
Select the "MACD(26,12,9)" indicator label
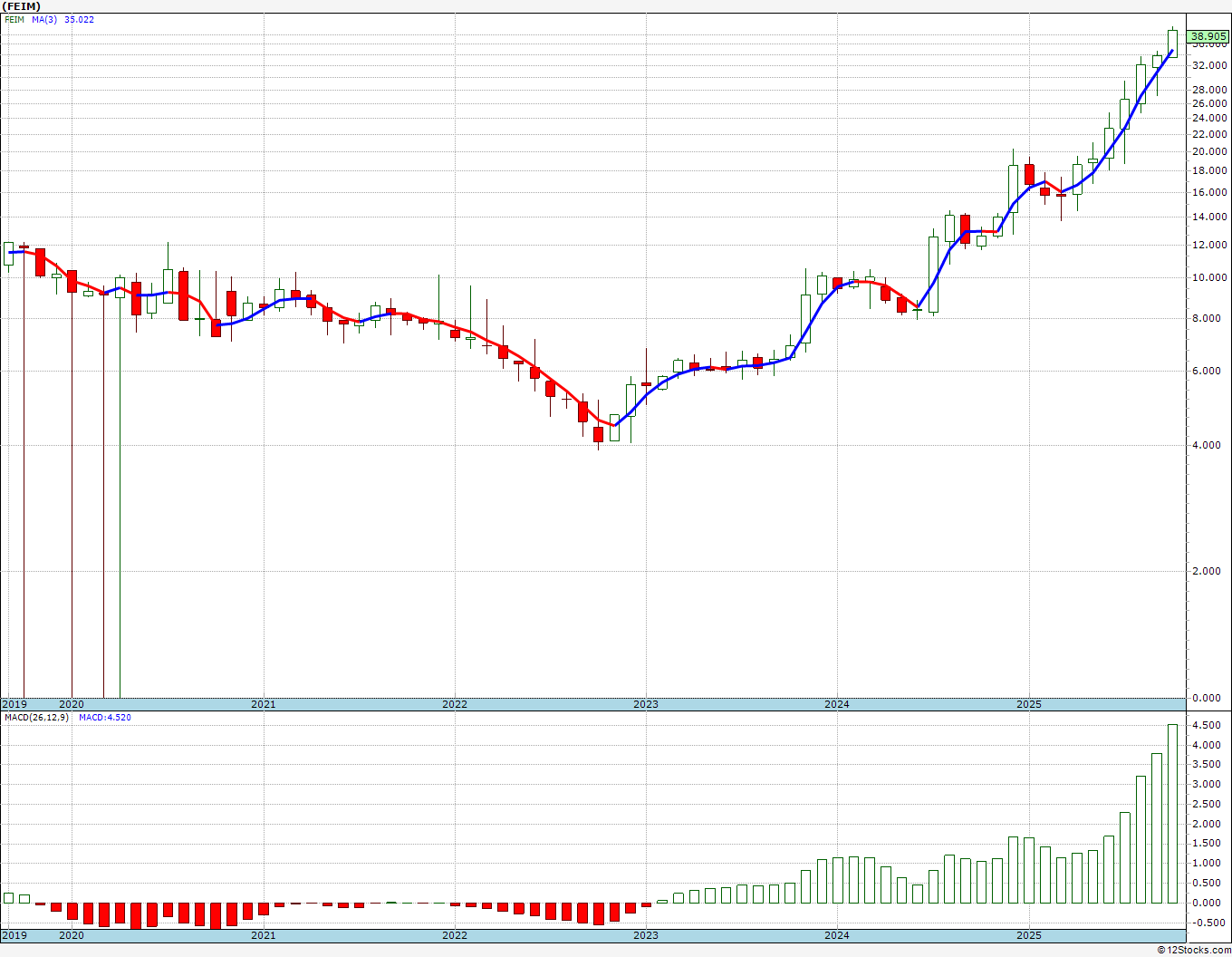(36, 718)
